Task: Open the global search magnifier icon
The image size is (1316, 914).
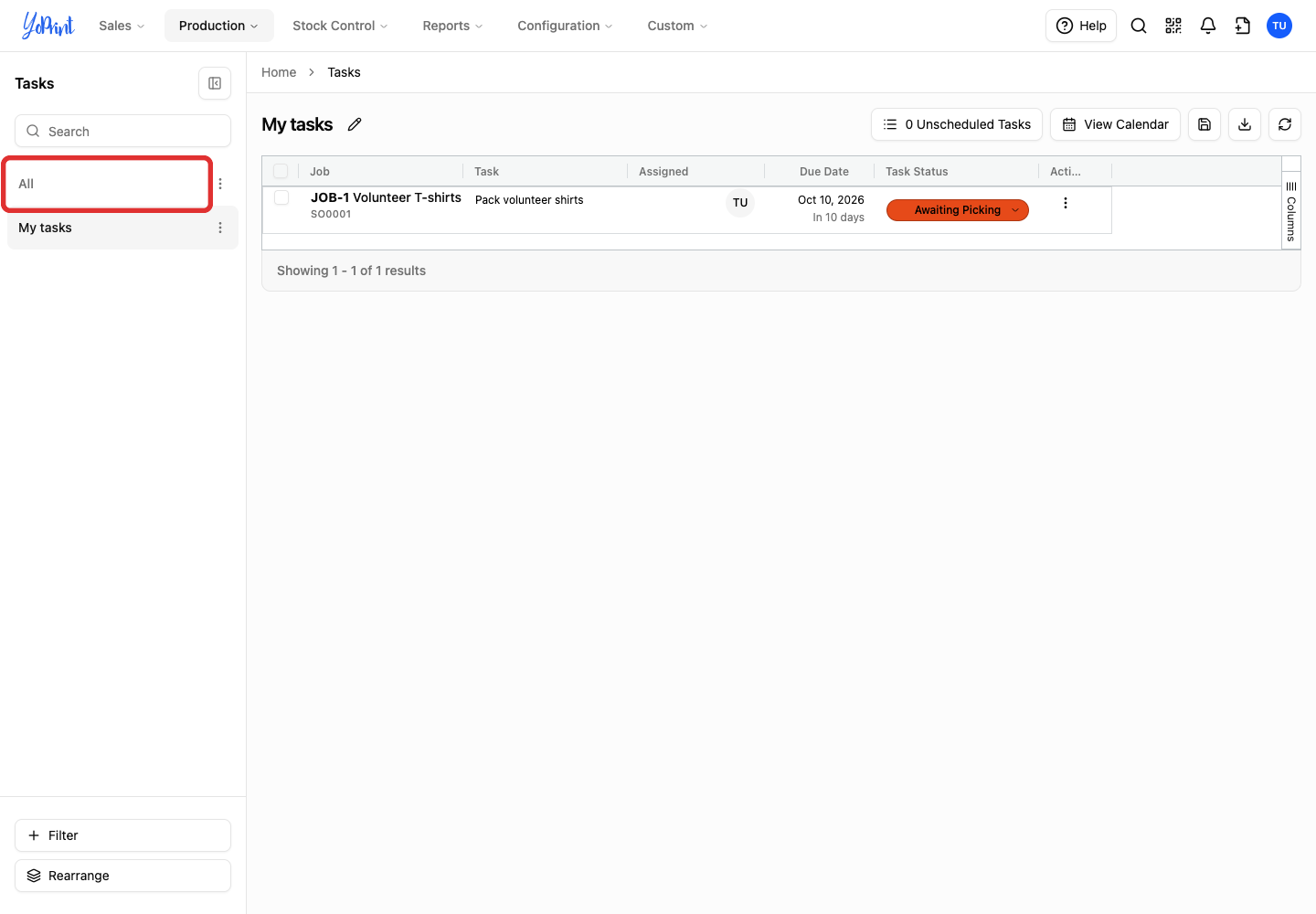Action: pyautogui.click(x=1139, y=26)
